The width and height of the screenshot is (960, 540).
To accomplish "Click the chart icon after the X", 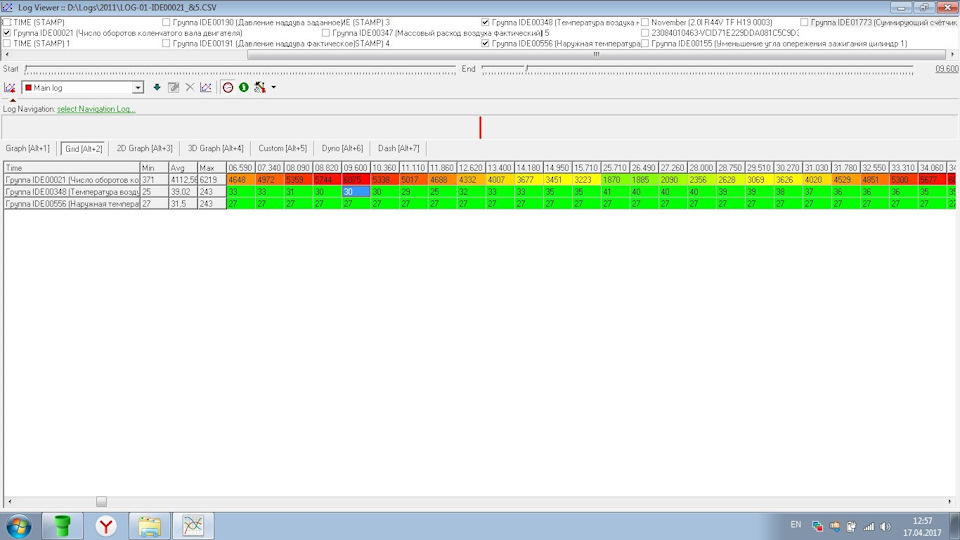I will coord(206,88).
